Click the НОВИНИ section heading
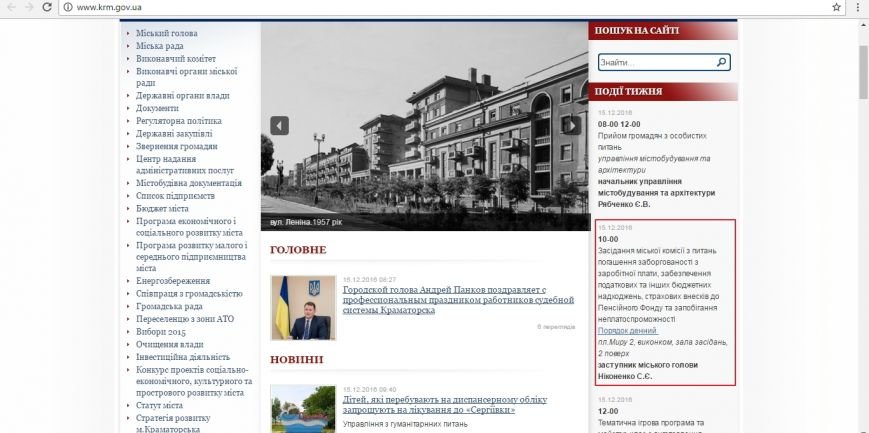Image resolution: width=869 pixels, height=433 pixels. point(297,360)
